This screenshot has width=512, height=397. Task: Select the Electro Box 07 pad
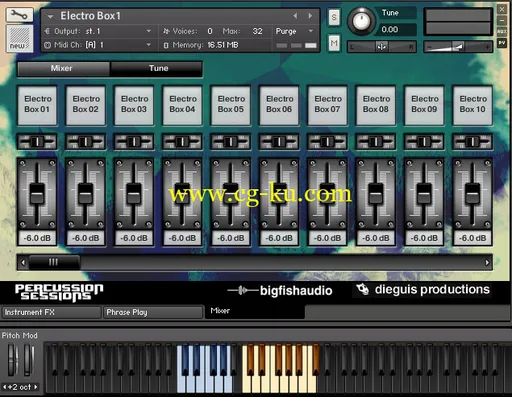[x=327, y=105]
